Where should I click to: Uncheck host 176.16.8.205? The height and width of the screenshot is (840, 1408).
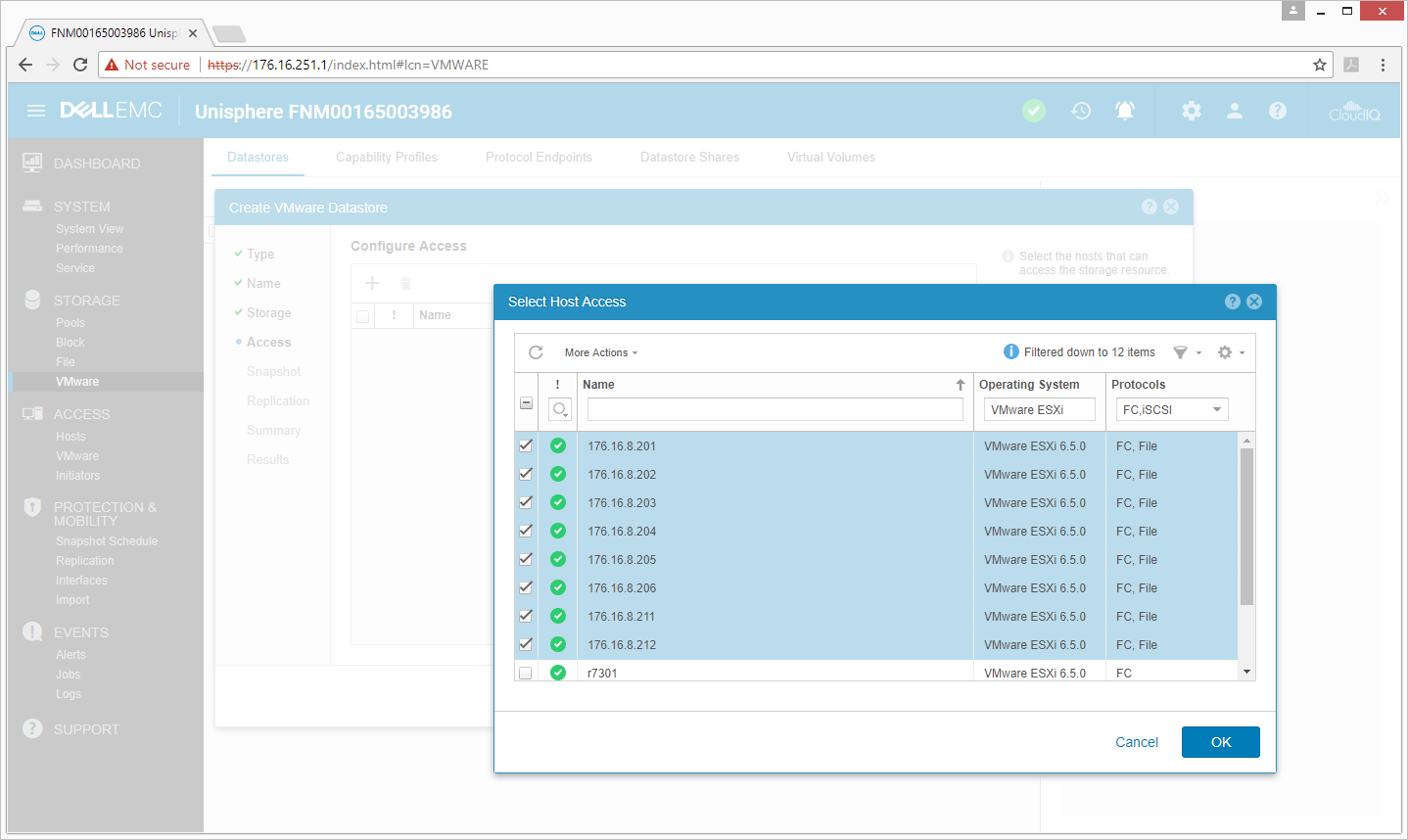pyautogui.click(x=526, y=559)
